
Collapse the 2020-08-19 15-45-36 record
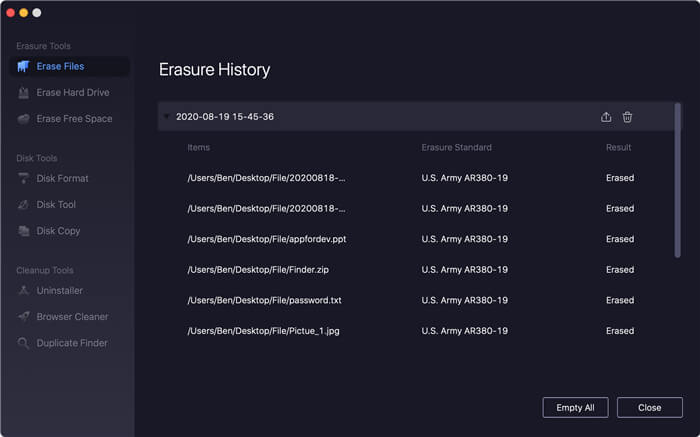coord(167,117)
